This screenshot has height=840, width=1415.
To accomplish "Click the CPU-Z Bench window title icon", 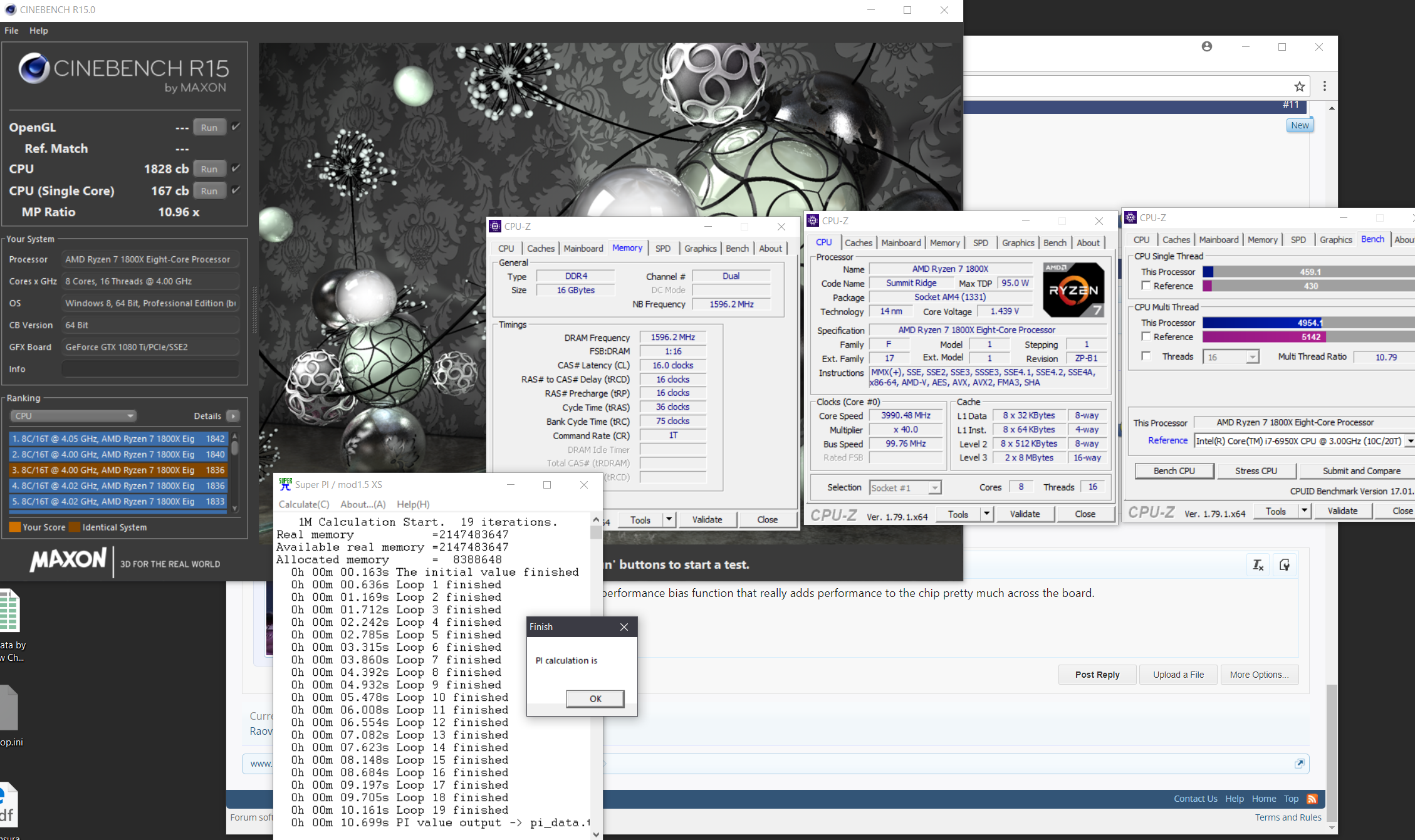I will point(1130,217).
